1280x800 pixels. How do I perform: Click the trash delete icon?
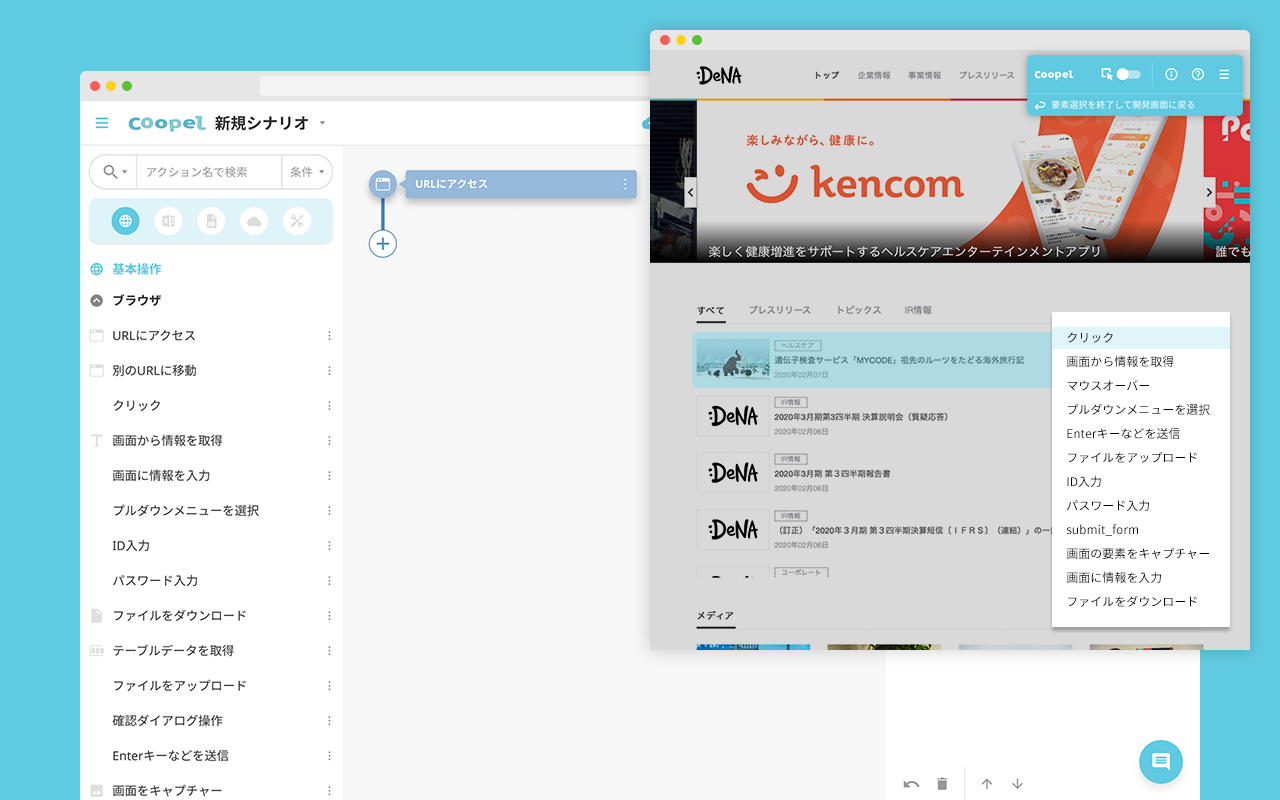point(941,784)
